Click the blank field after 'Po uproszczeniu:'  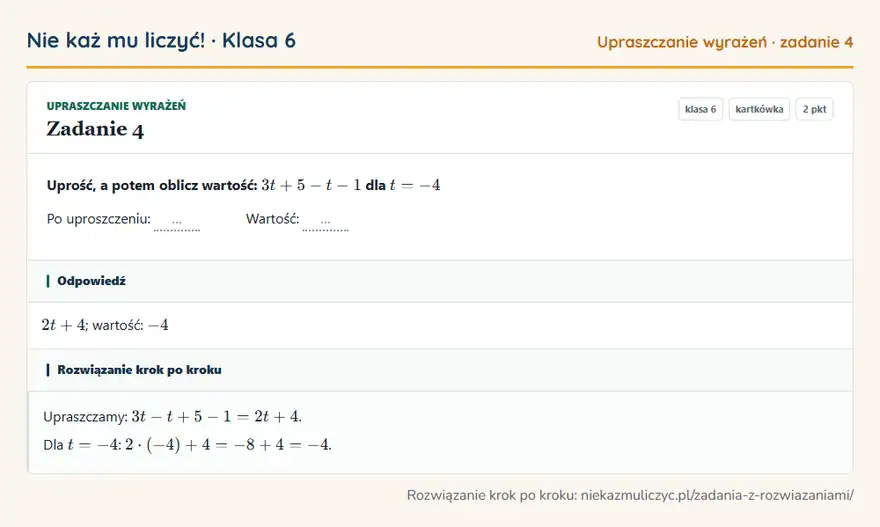[177, 221]
